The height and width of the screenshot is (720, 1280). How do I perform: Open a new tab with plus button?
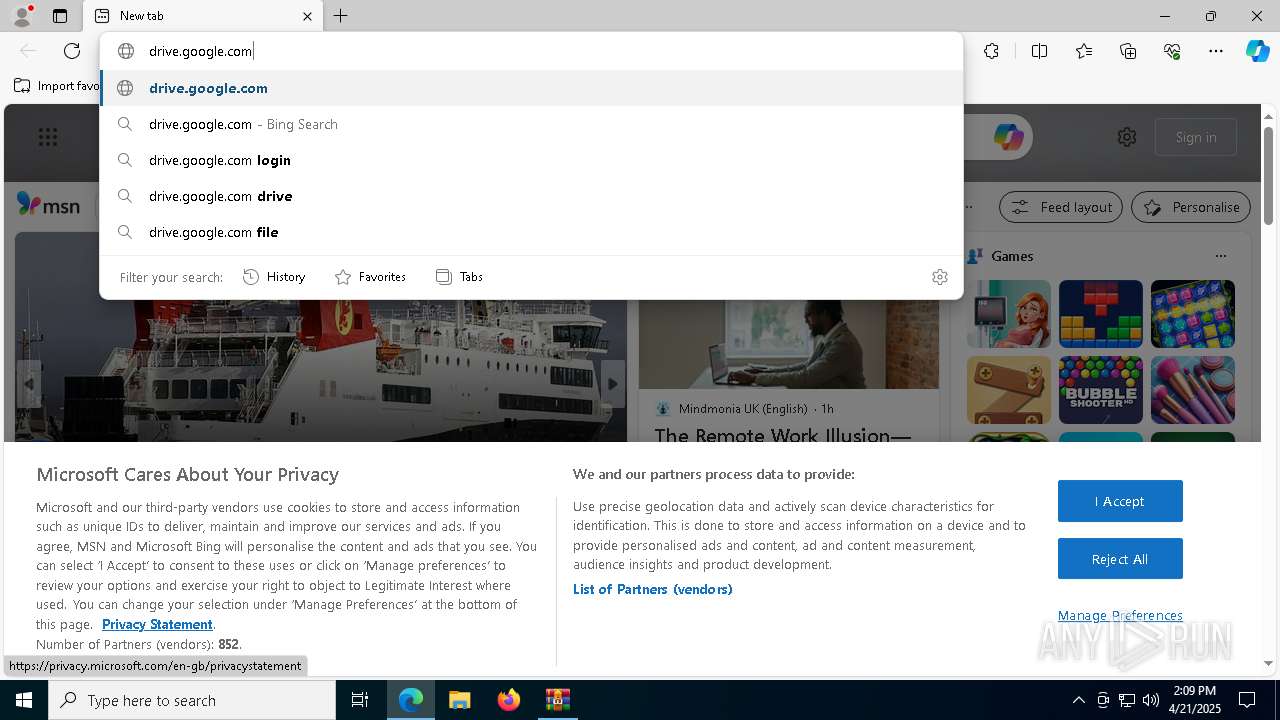pyautogui.click(x=341, y=16)
